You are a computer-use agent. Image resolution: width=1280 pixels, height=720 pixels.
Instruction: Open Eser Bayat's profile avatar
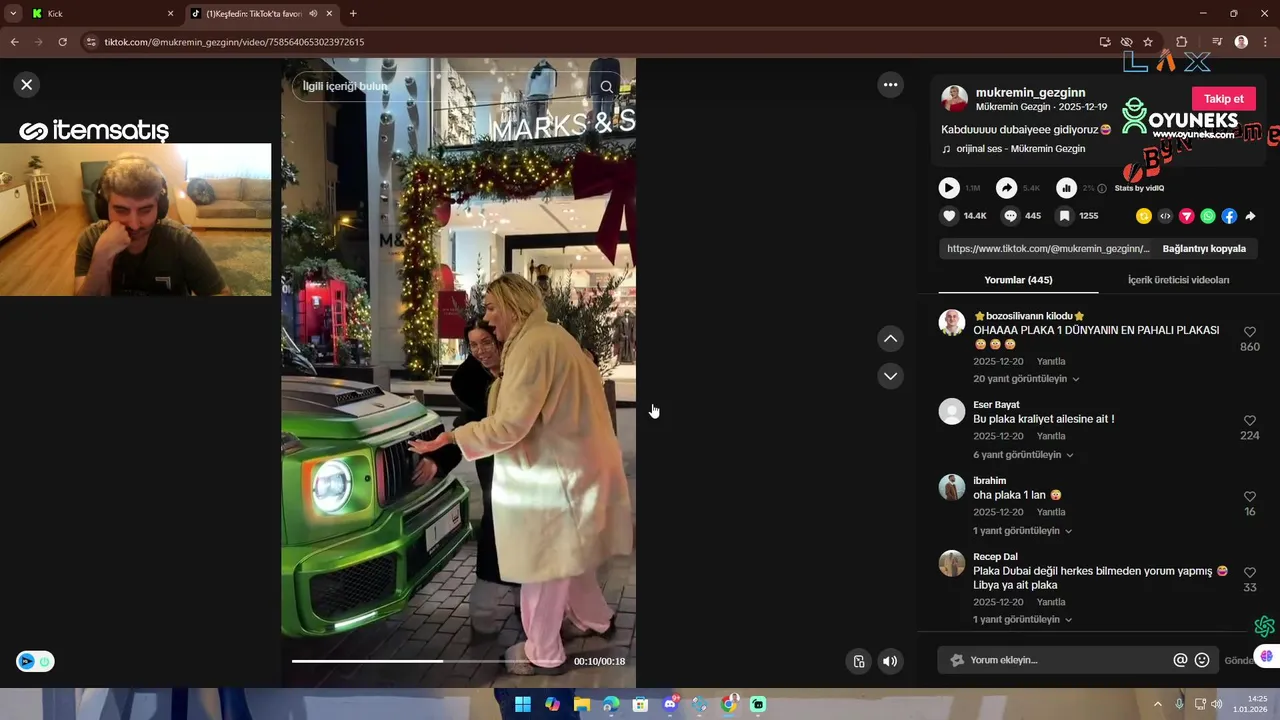(x=952, y=411)
